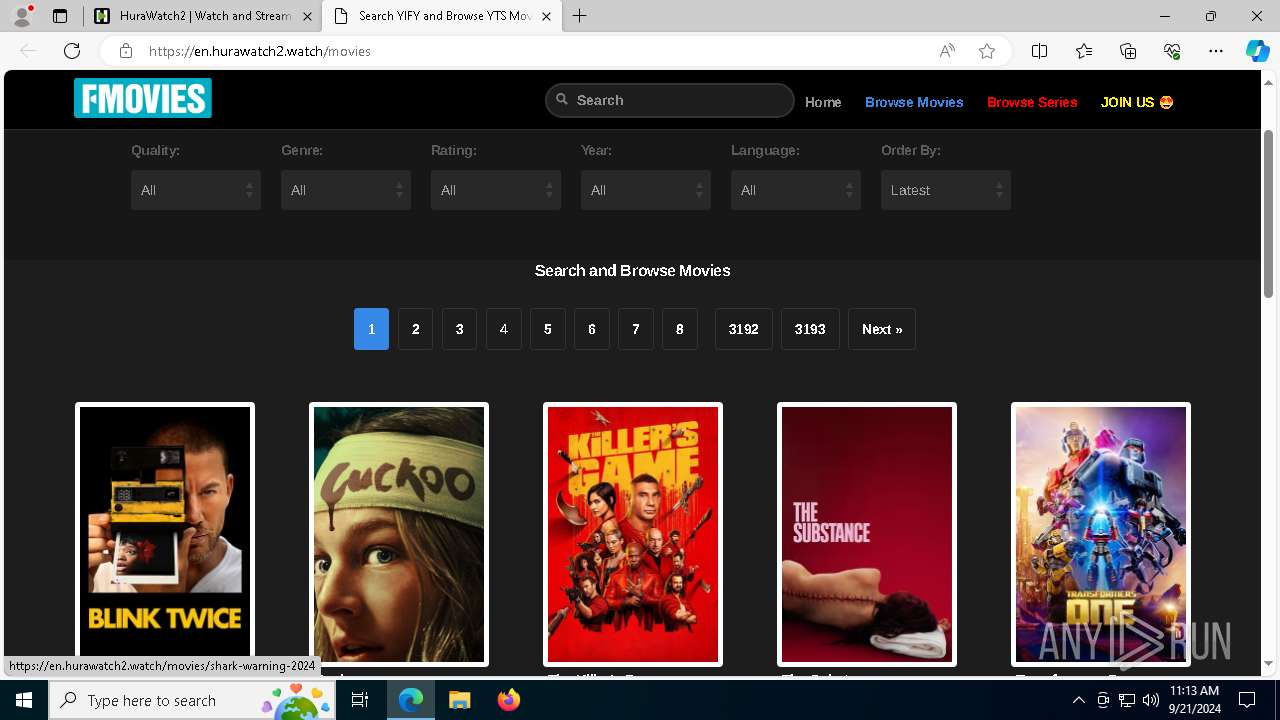
Task: Open the Copilot sidebar icon
Action: (x=1257, y=51)
